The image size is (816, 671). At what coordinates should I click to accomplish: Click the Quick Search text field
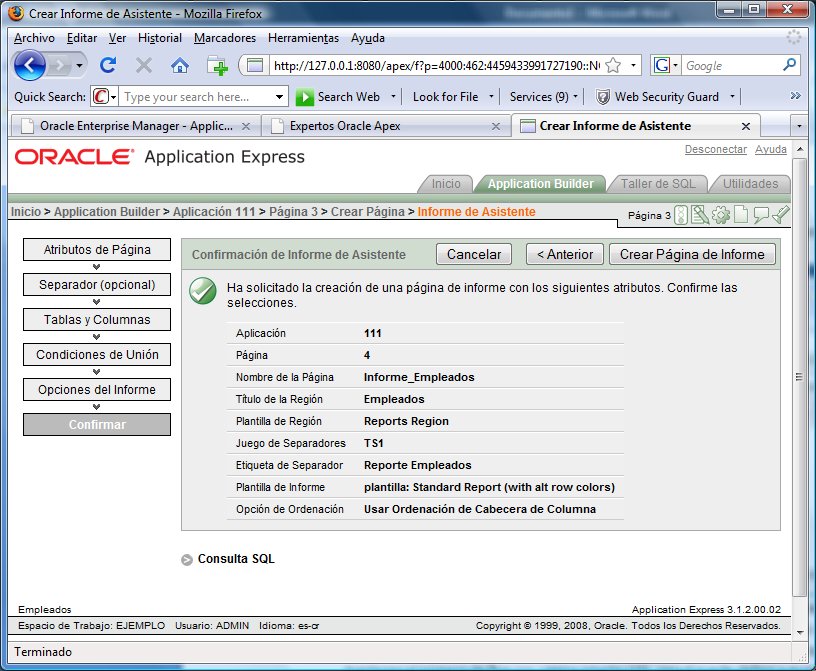pyautogui.click(x=197, y=97)
